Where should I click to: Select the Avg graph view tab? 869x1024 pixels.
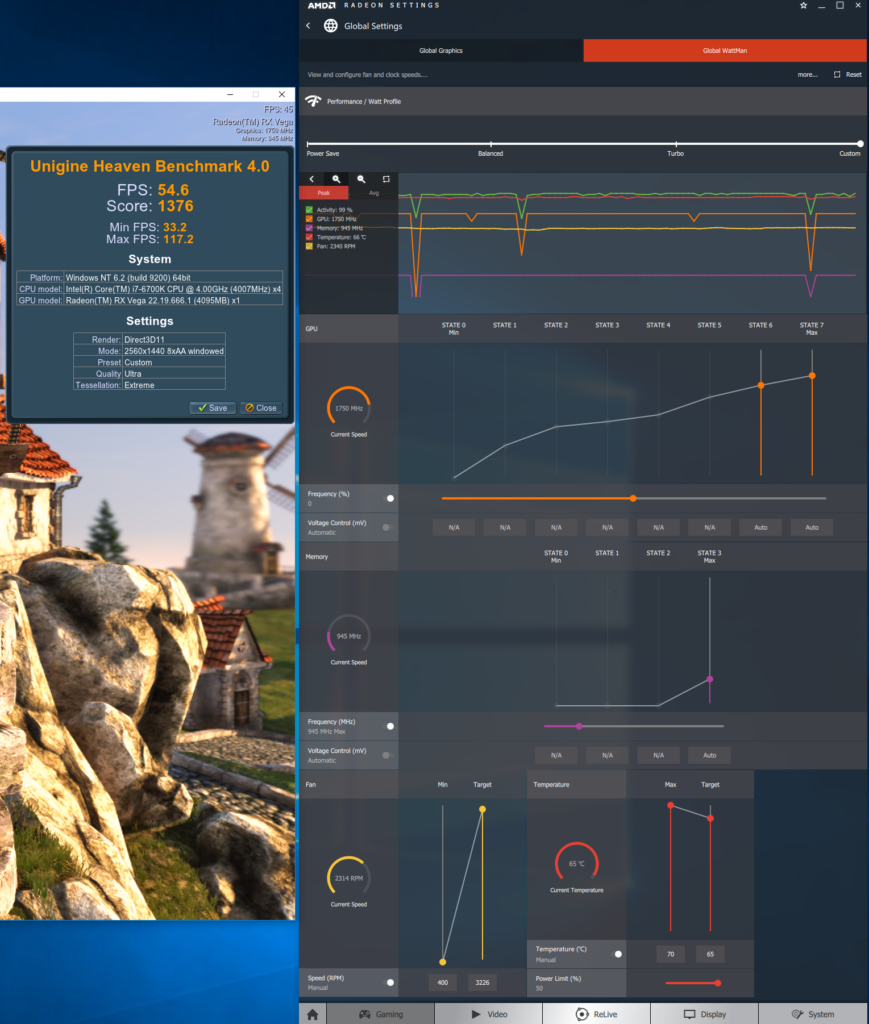click(373, 193)
